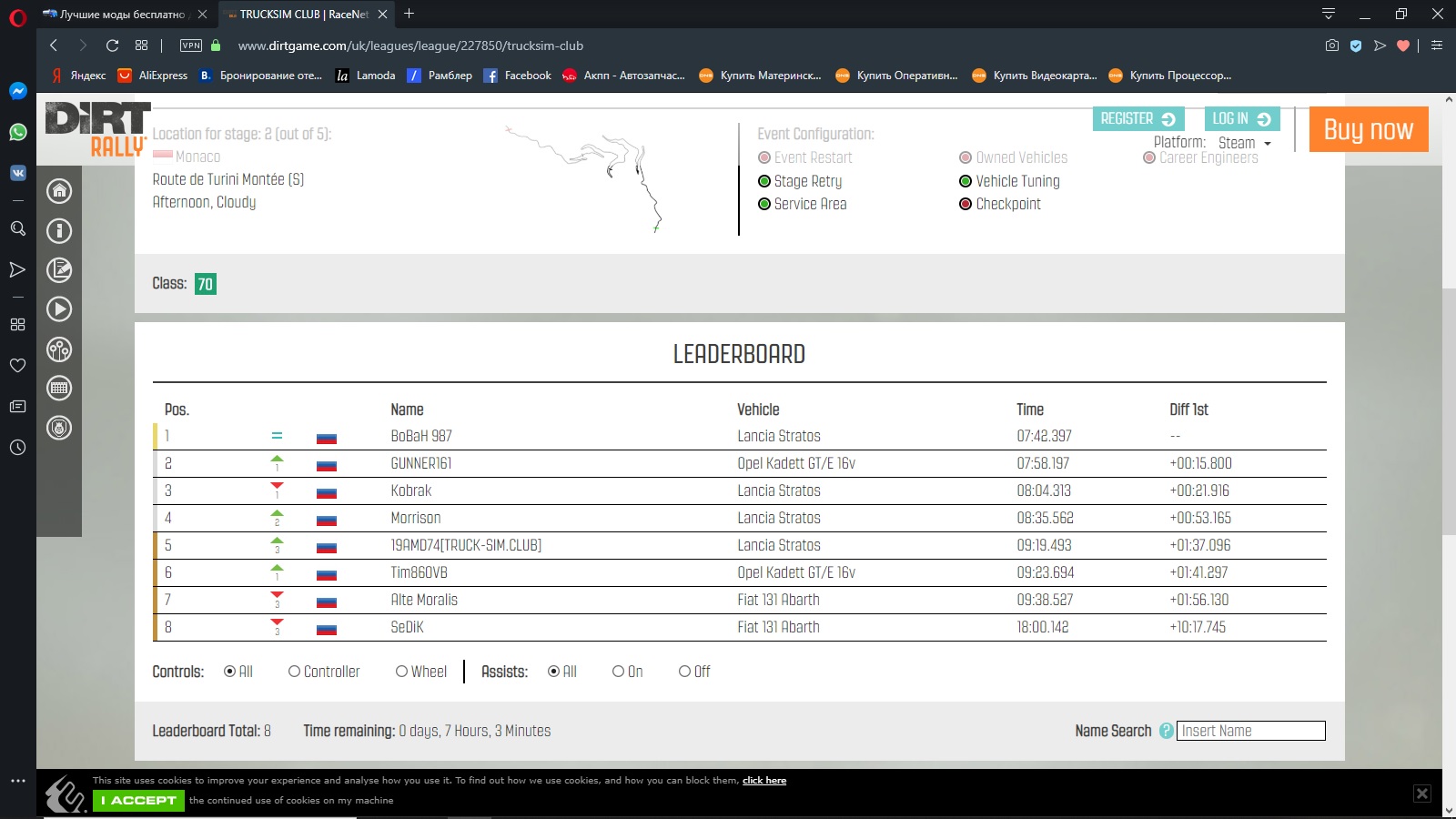Image resolution: width=1456 pixels, height=819 pixels.
Task: Open the class 70 selector
Action: tap(206, 284)
